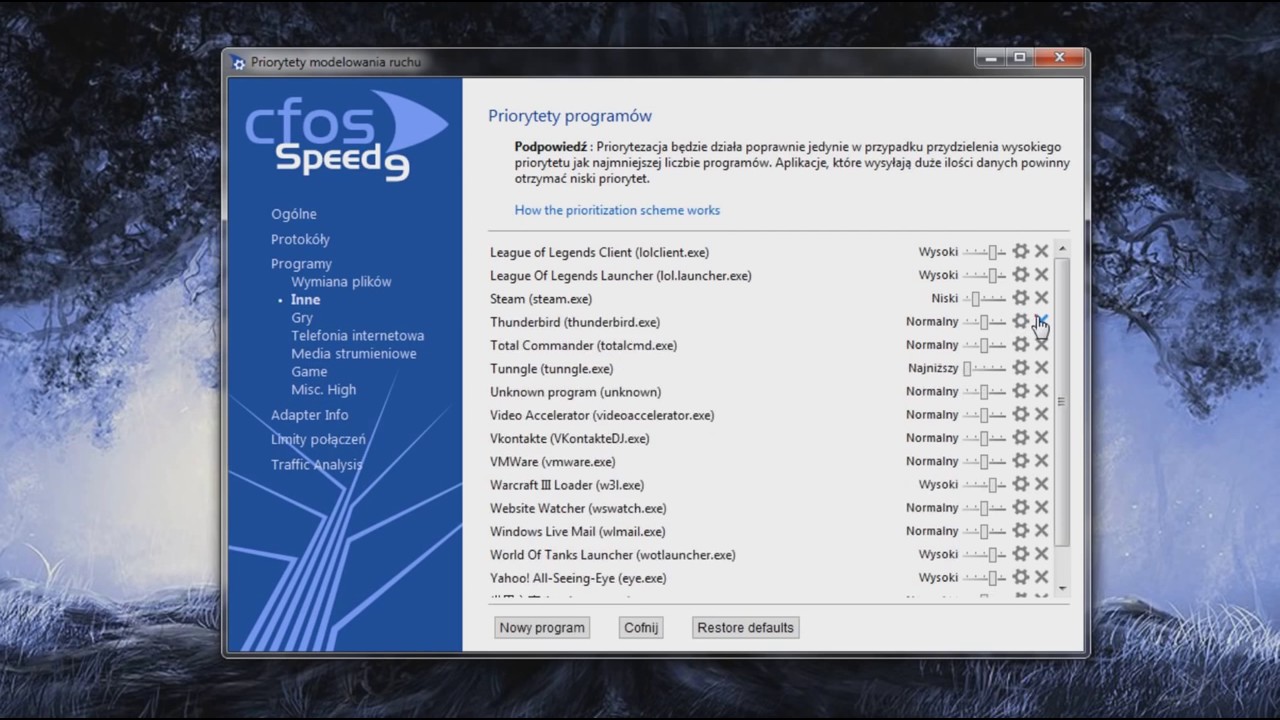
Task: Open gear settings for Video Accelerator
Action: (x=1021, y=414)
